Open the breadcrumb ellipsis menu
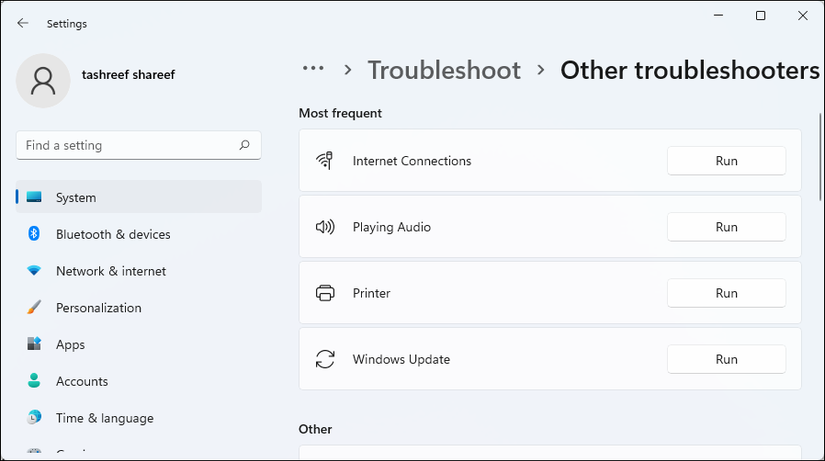The width and height of the screenshot is (825, 461). [313, 68]
